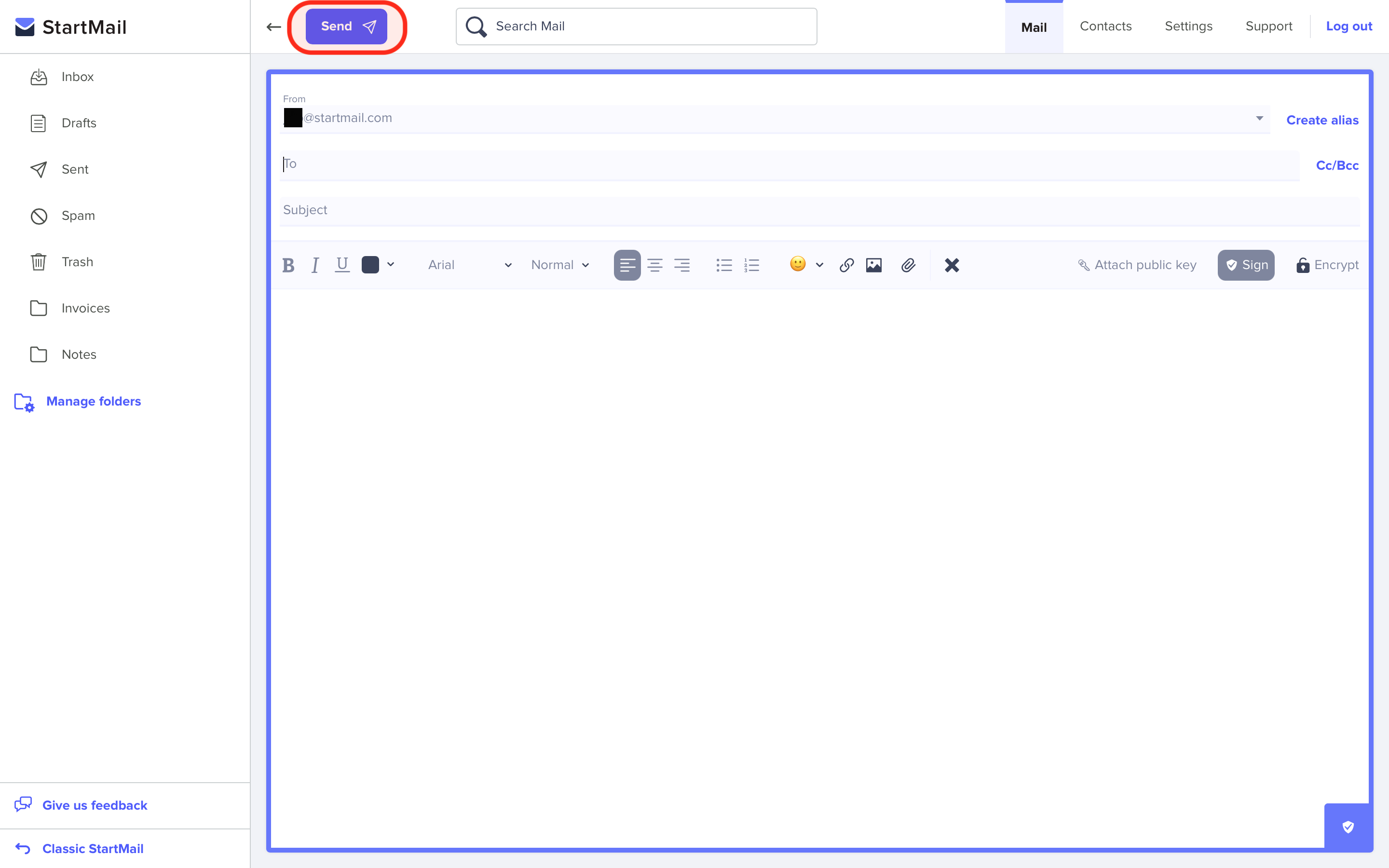The height and width of the screenshot is (868, 1389).
Task: Insert a hyperlink into the email
Action: [x=845, y=265]
